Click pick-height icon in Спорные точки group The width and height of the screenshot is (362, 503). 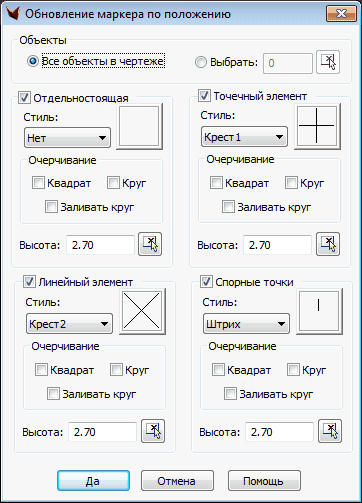pos(330,431)
